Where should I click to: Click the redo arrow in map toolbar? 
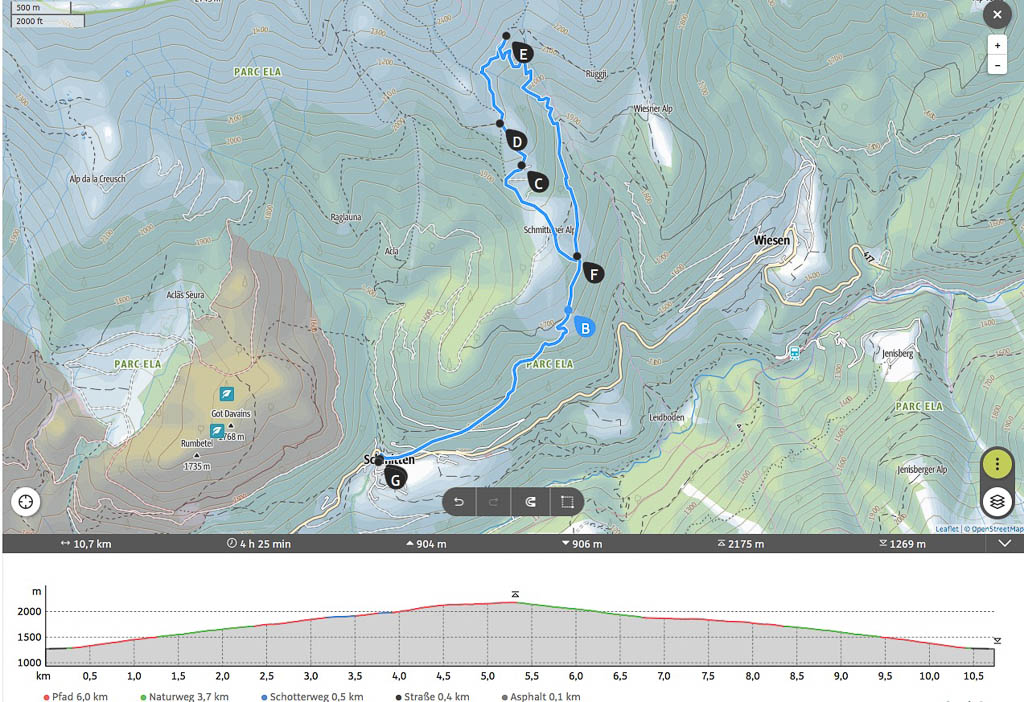(x=494, y=501)
